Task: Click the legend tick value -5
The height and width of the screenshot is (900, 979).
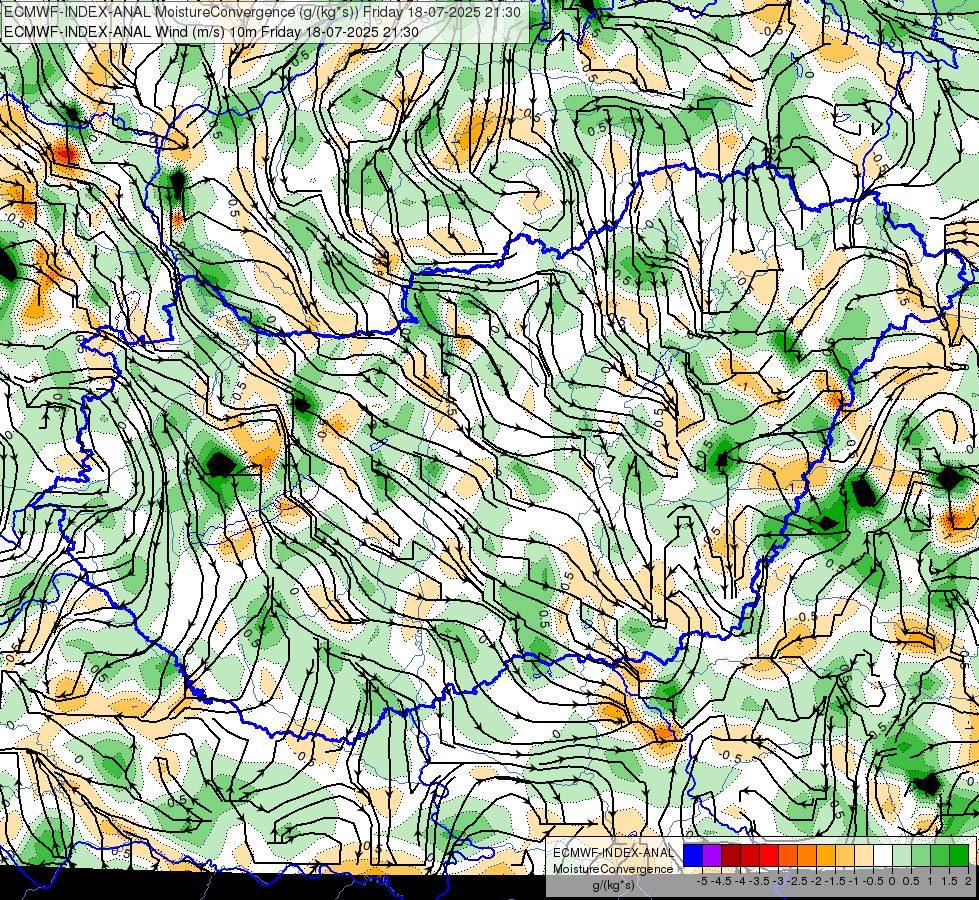Action: click(702, 881)
